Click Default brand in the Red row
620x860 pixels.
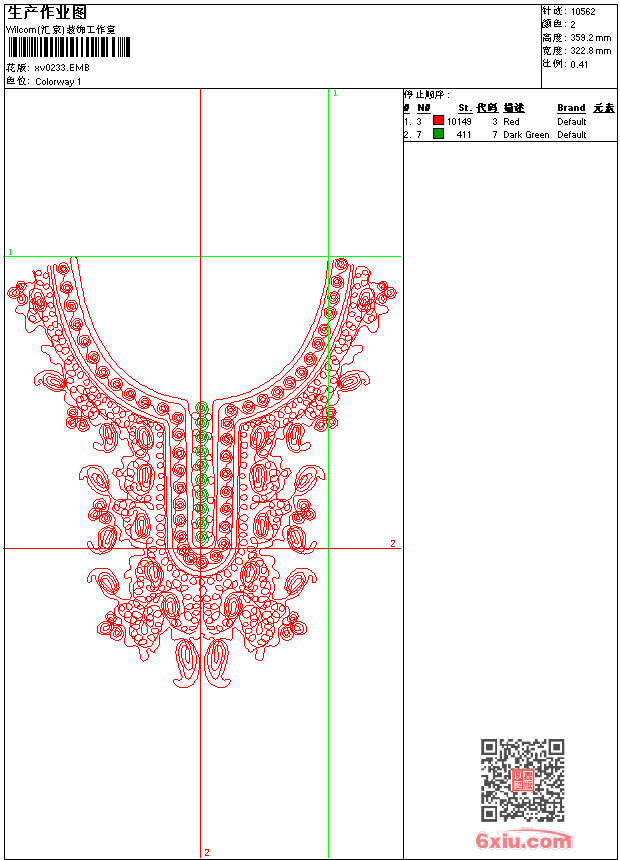coord(572,122)
